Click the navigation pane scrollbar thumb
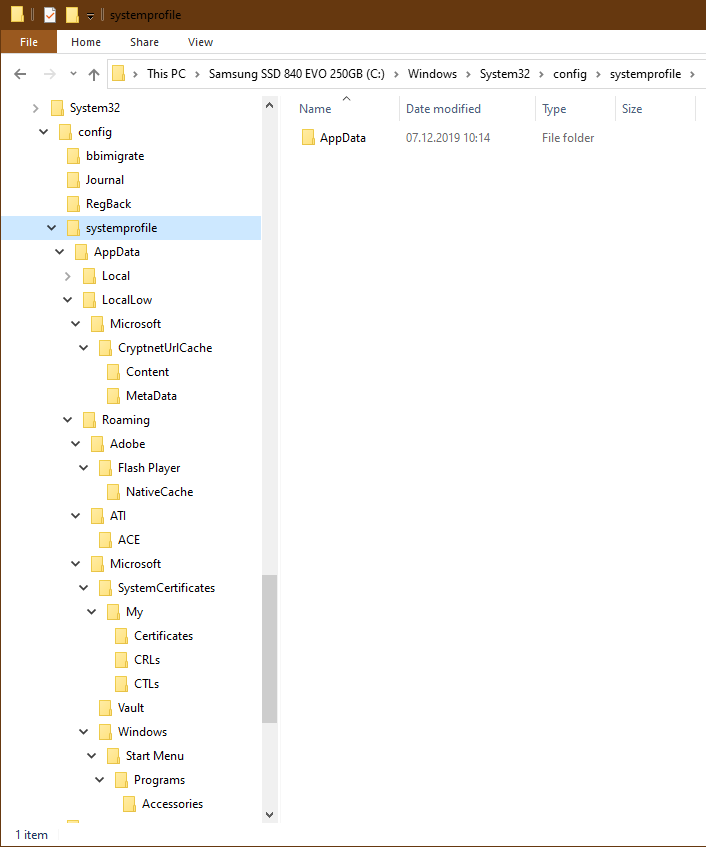 pos(270,649)
